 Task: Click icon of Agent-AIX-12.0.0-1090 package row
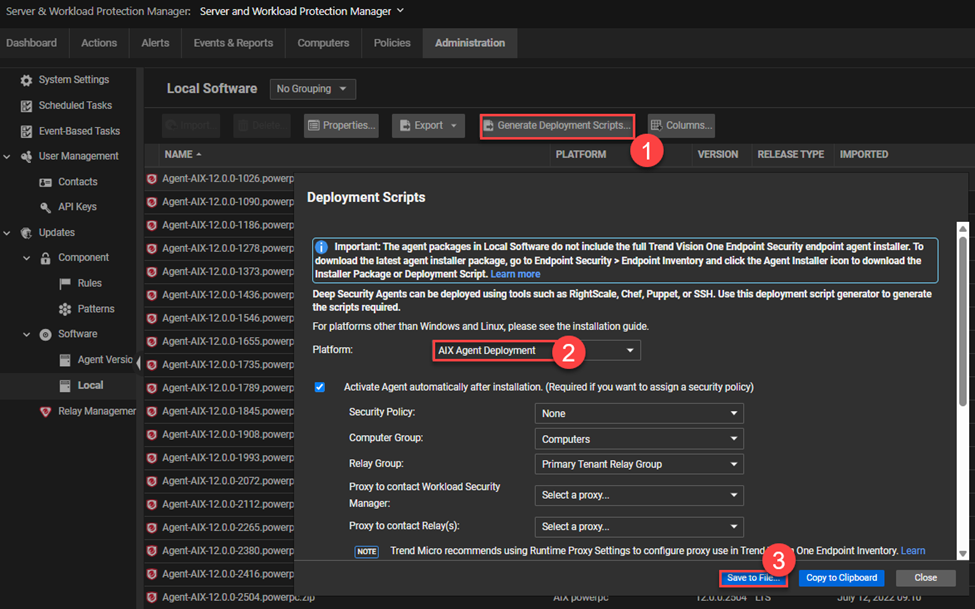tap(152, 202)
